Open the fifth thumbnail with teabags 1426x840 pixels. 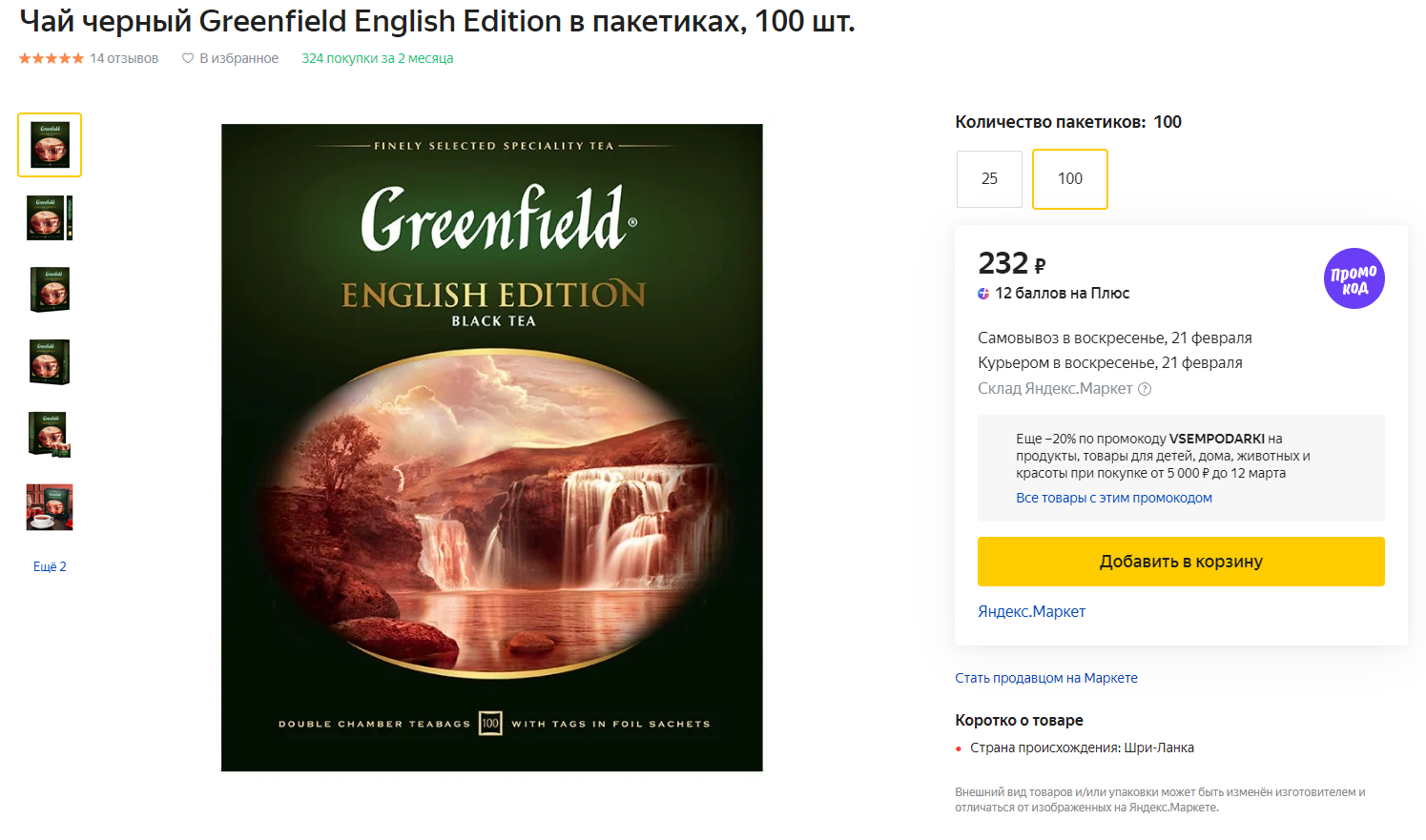[x=50, y=435]
